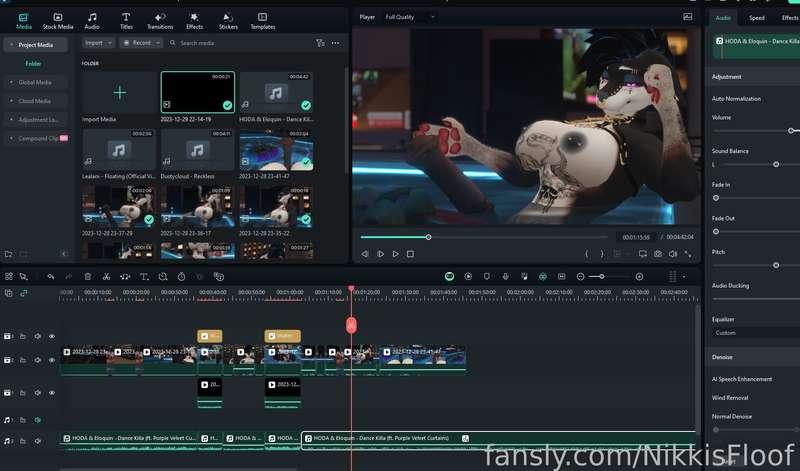Click the player volume speaker icon
800x471 pixels.
[673, 254]
